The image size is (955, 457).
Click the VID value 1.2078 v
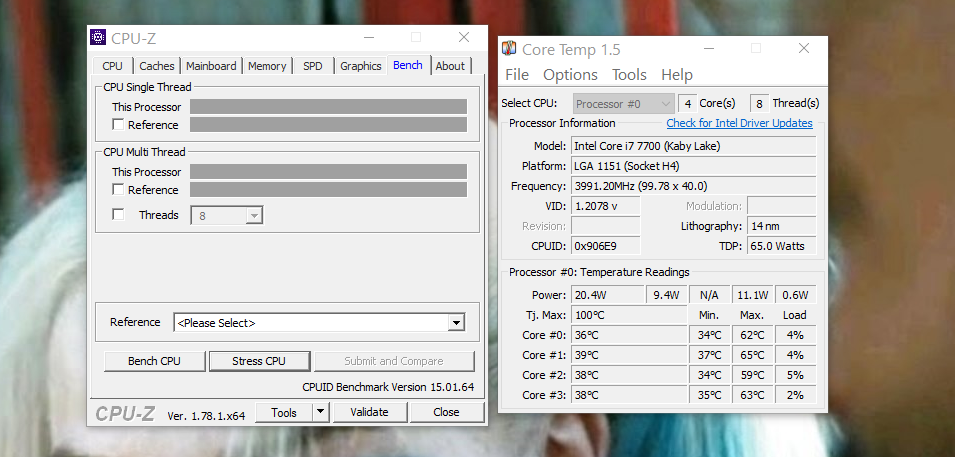click(605, 206)
